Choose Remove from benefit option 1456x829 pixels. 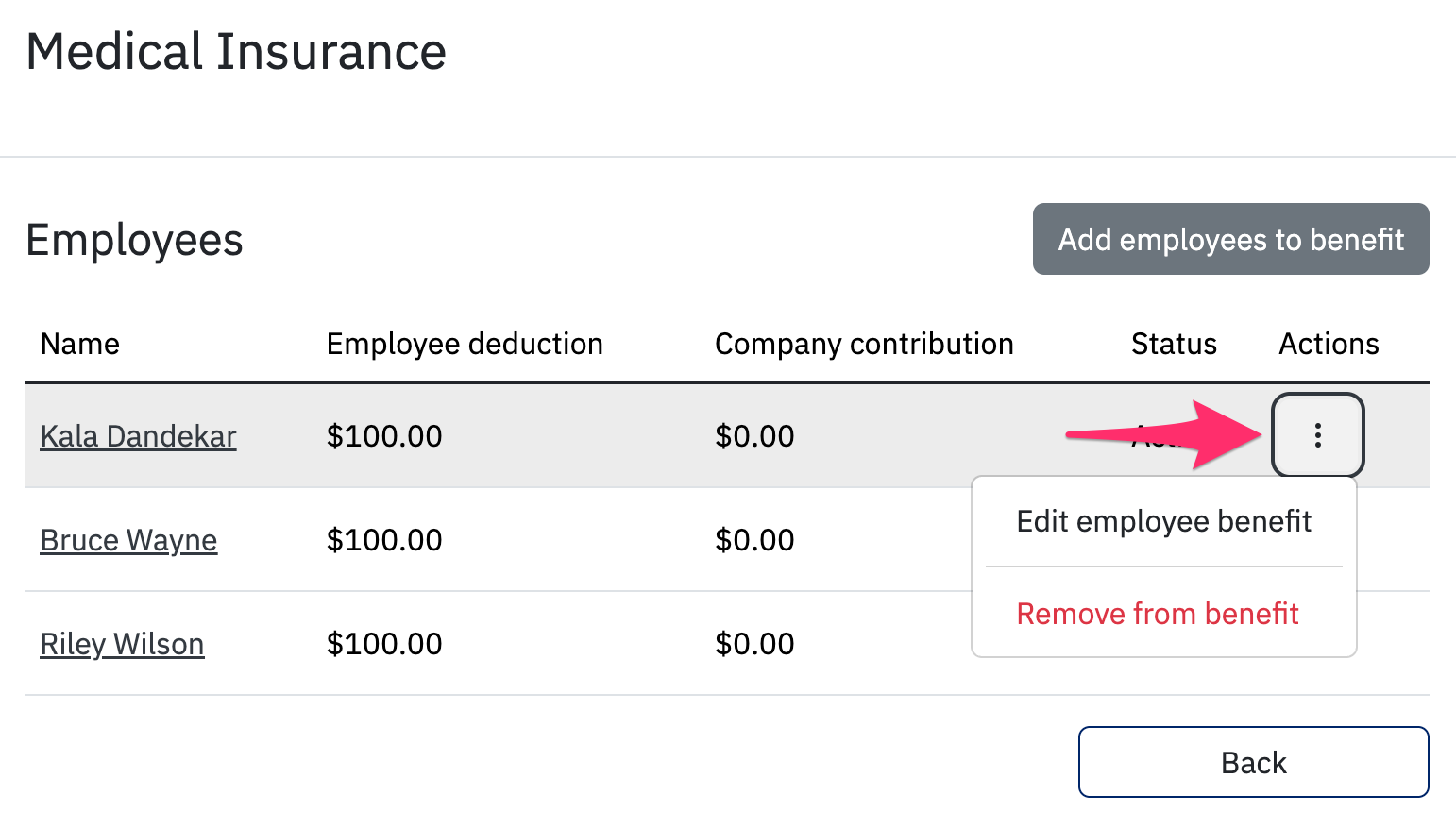(x=1157, y=613)
